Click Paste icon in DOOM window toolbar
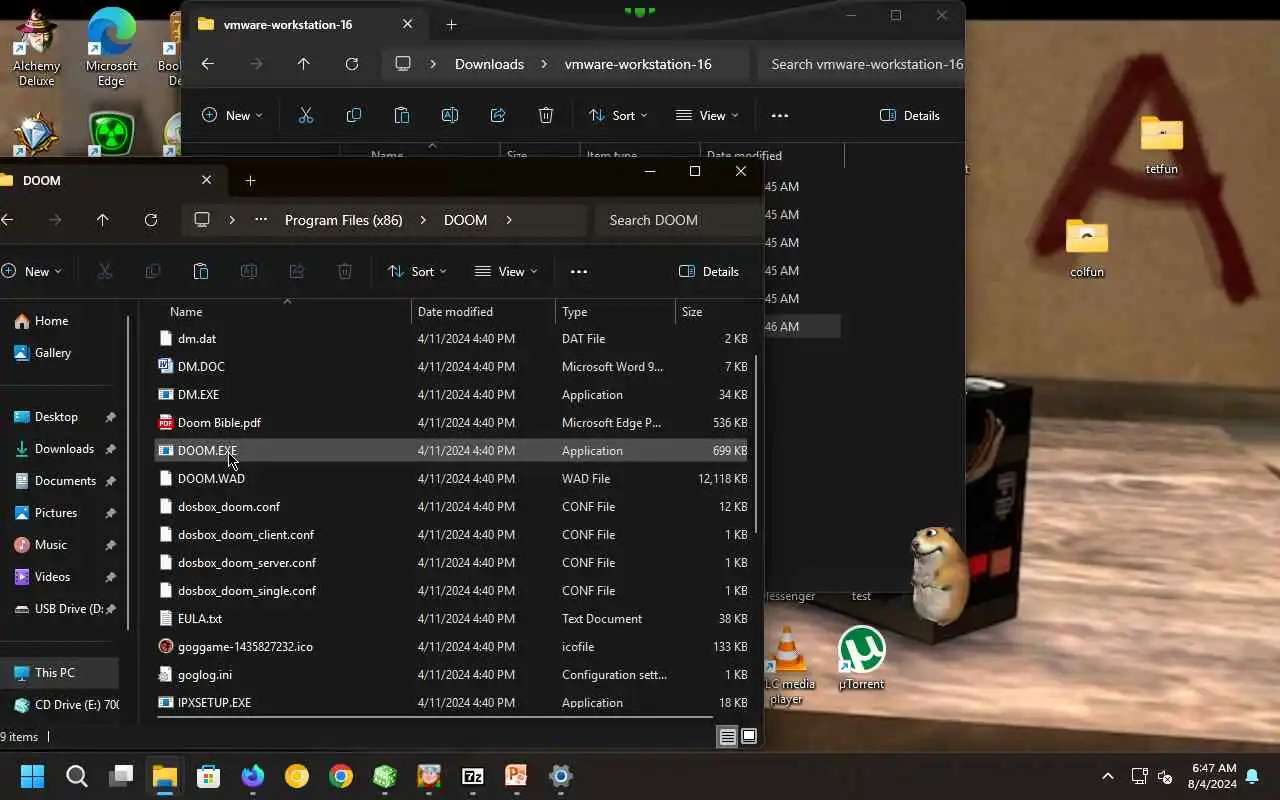The height and width of the screenshot is (800, 1280). tap(201, 271)
